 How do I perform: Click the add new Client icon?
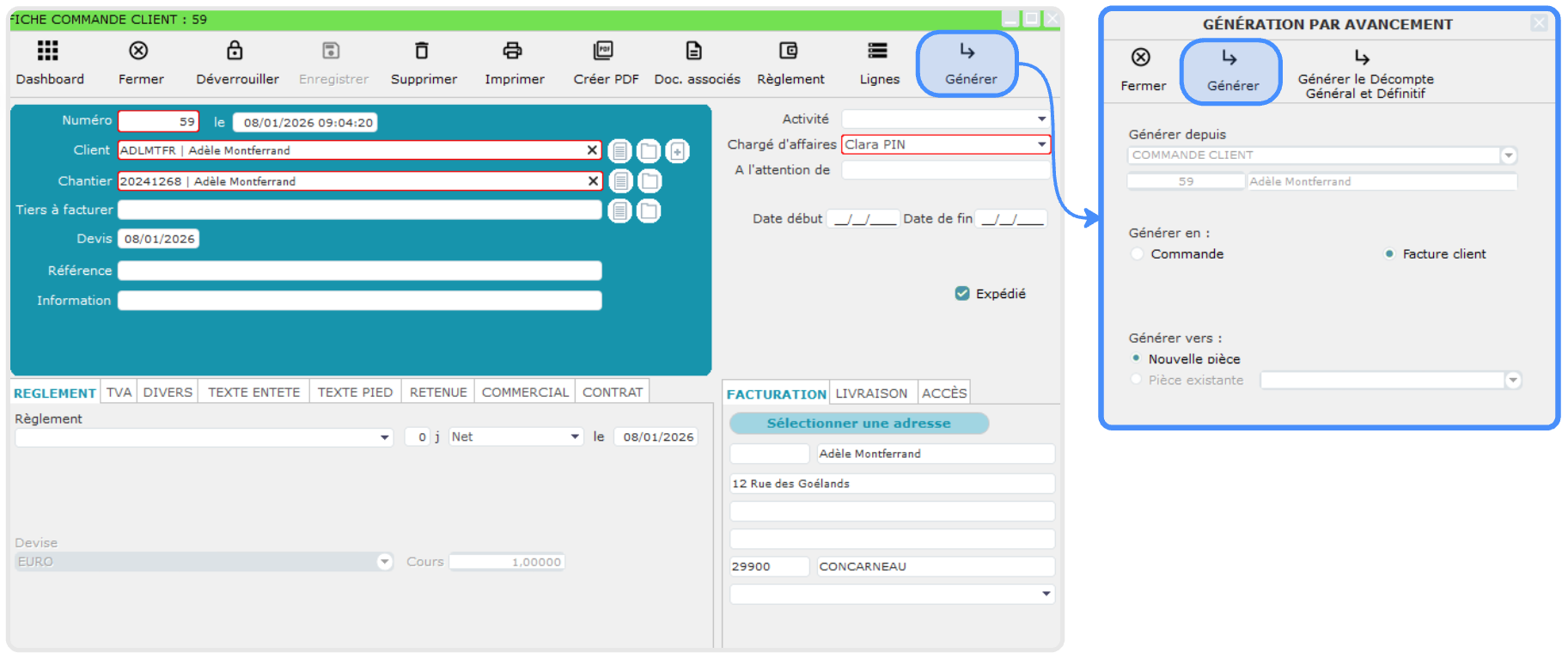coord(678,151)
